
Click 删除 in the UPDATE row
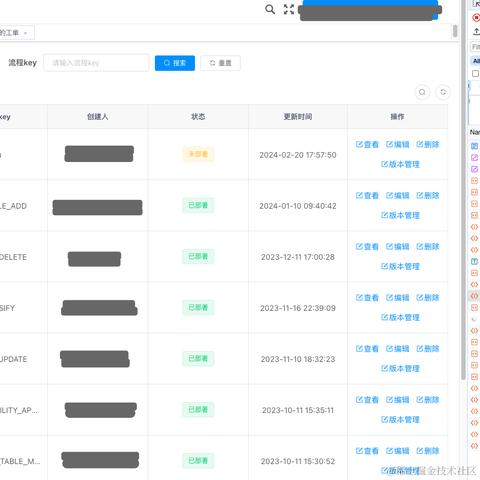coord(428,349)
